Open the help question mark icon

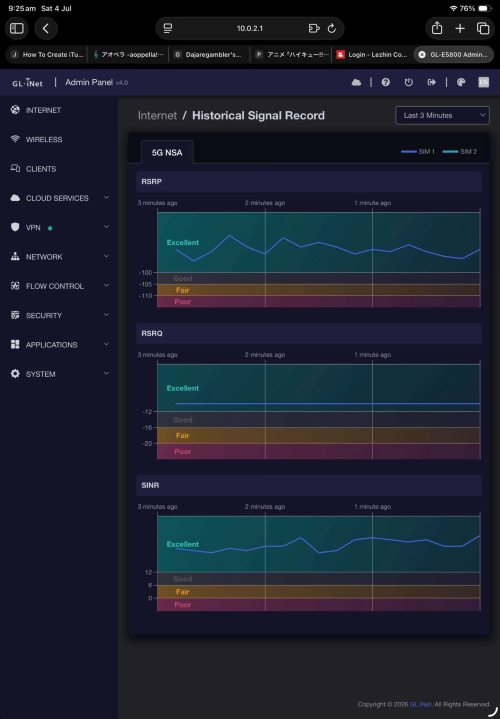click(x=386, y=83)
